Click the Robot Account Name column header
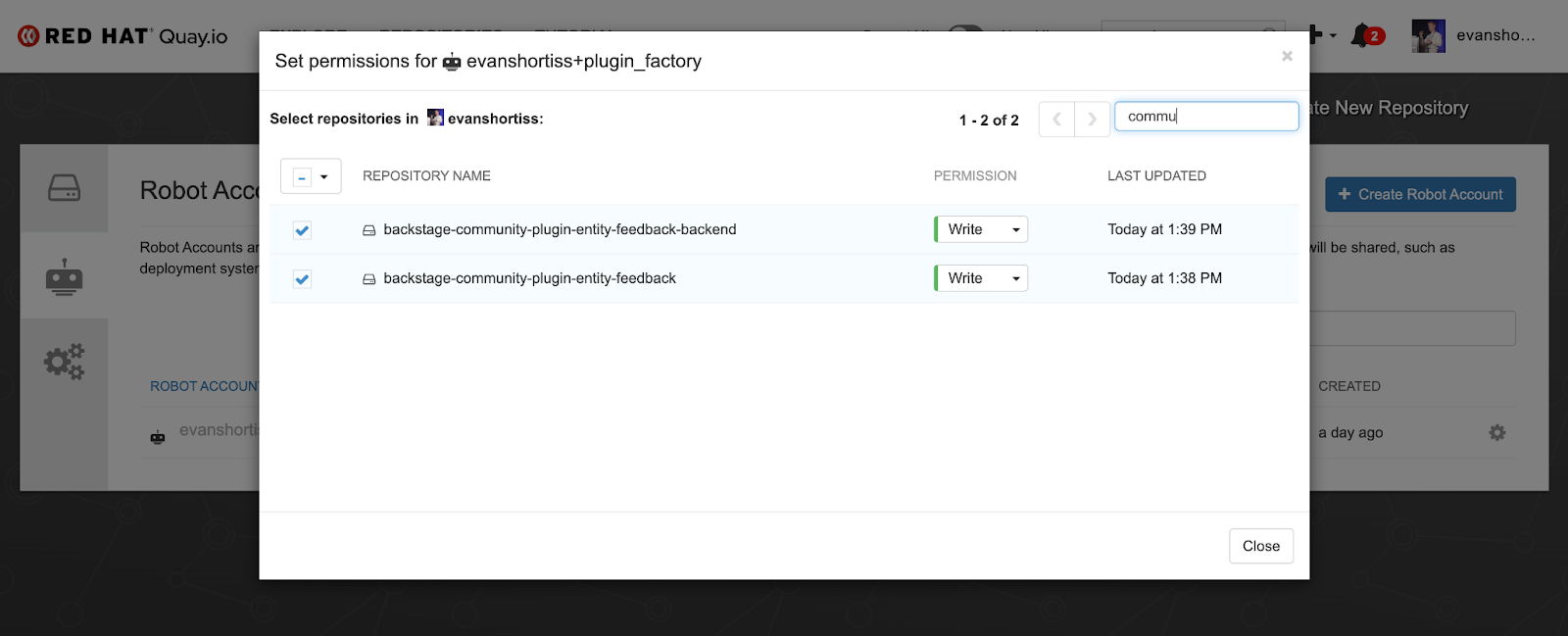Image resolution: width=1568 pixels, height=636 pixels. click(204, 386)
